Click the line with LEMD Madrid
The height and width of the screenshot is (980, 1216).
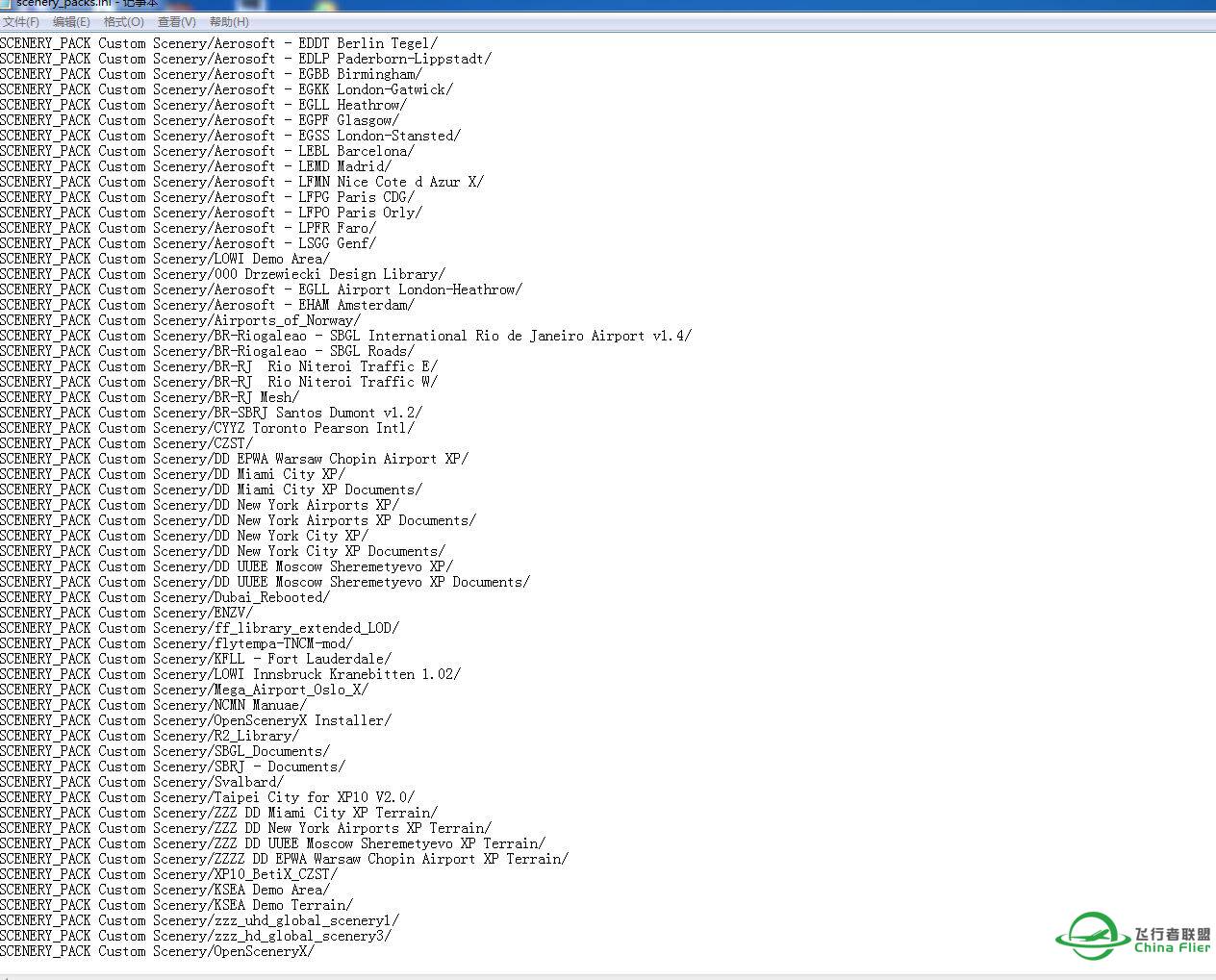pyautogui.click(x=195, y=166)
